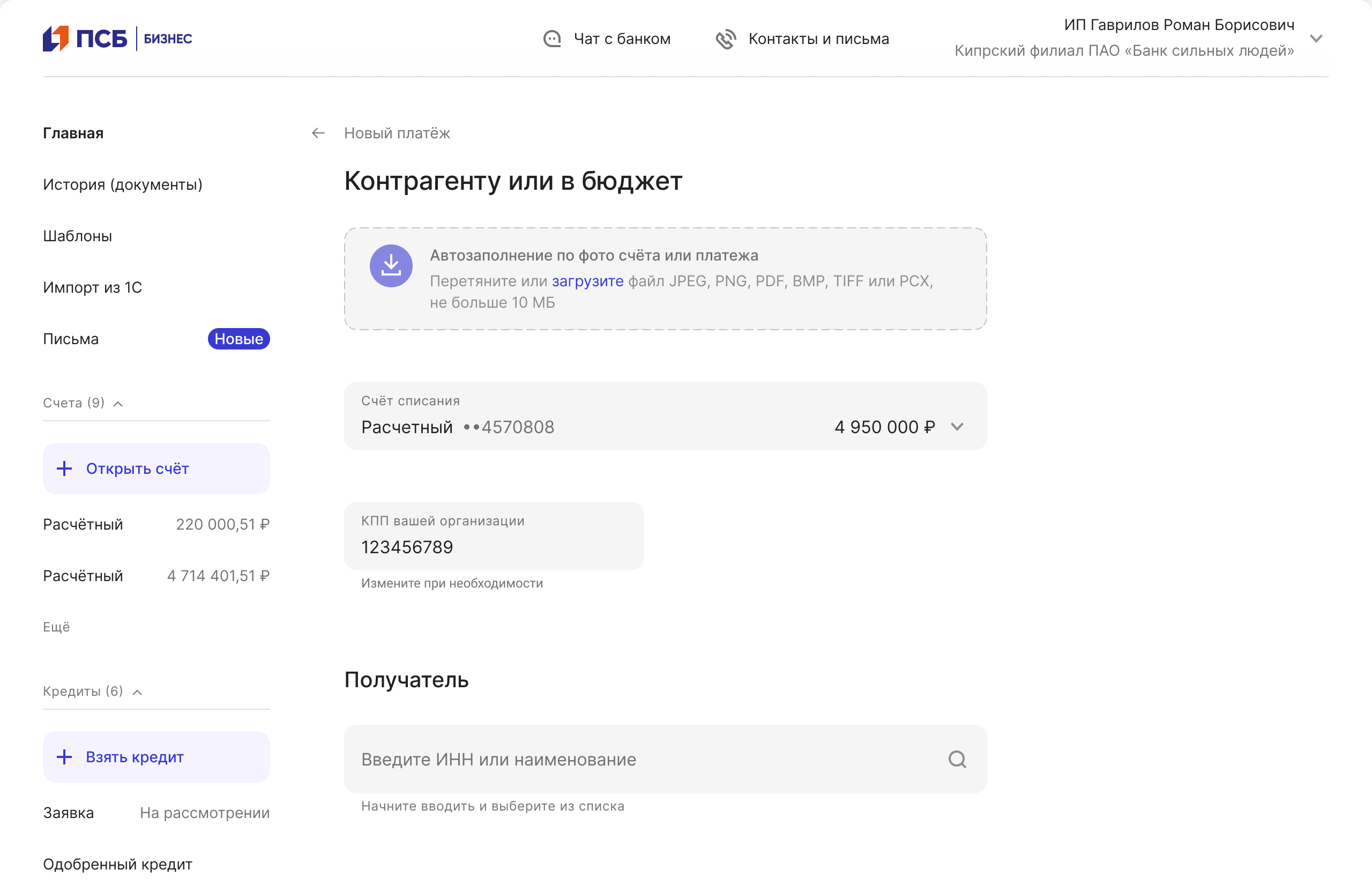Image resolution: width=1372 pixels, height=892 pixels.
Task: Click the back arrow near Новый платёж
Action: [318, 133]
